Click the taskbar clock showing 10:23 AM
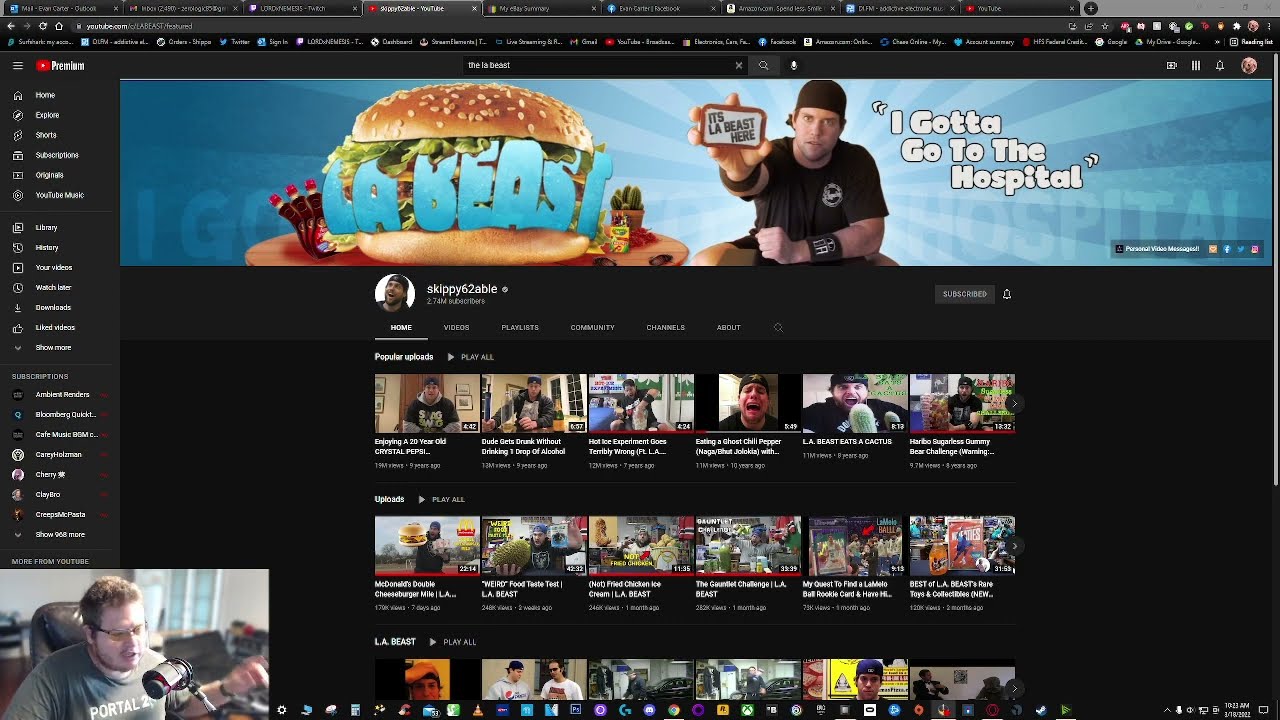1280x720 pixels. [1236, 710]
